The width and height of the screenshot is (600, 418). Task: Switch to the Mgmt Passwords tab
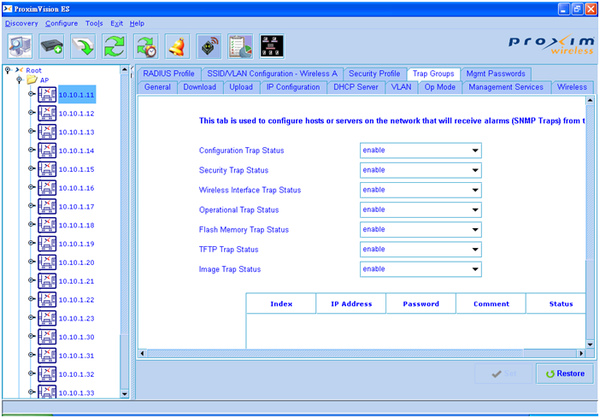(x=496, y=73)
